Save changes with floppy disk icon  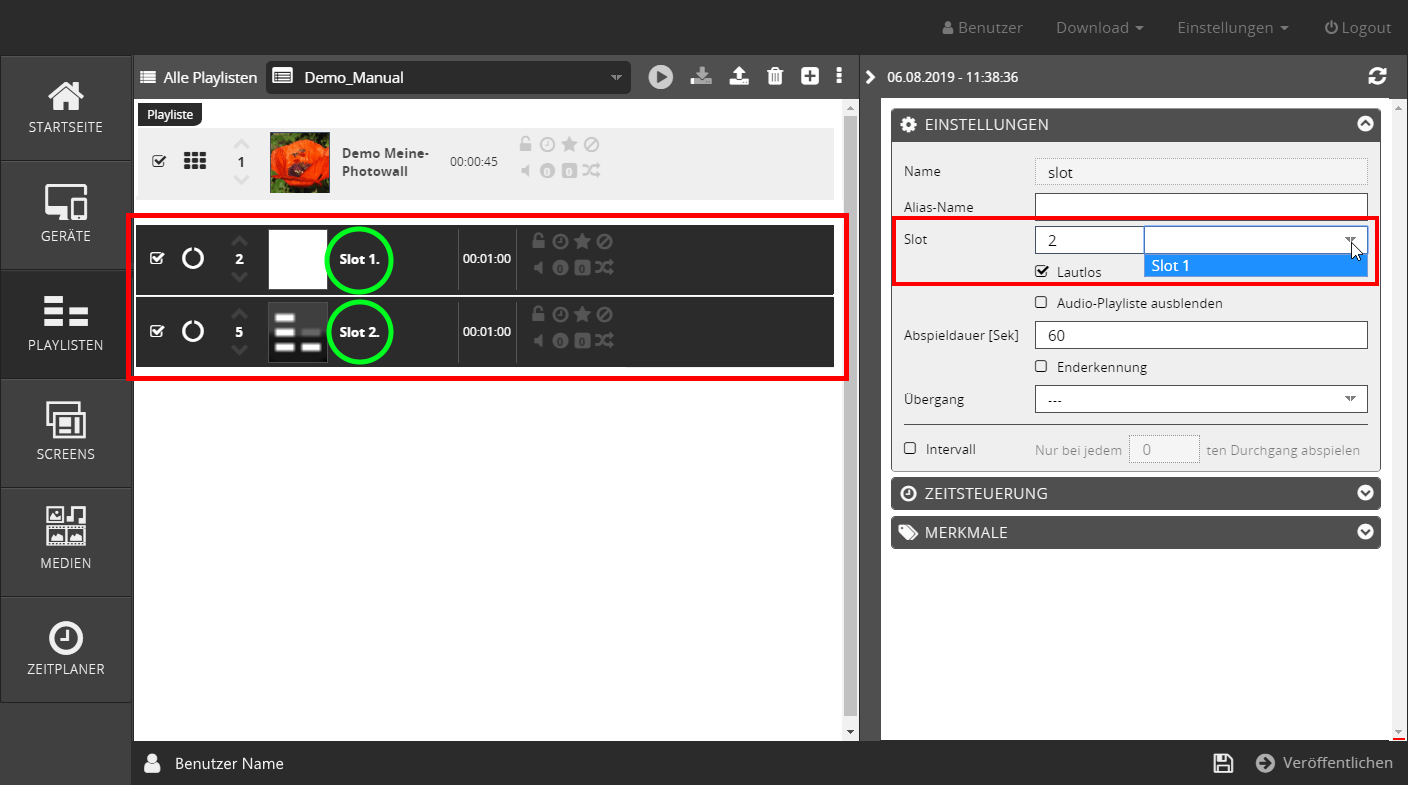click(1223, 763)
